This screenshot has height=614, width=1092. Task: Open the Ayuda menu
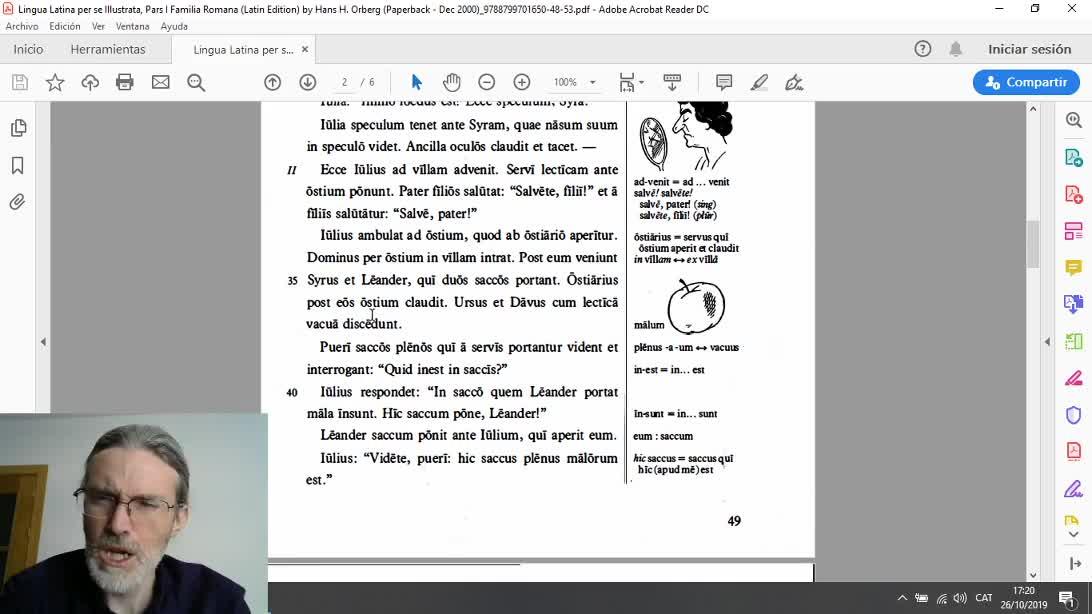(x=174, y=26)
